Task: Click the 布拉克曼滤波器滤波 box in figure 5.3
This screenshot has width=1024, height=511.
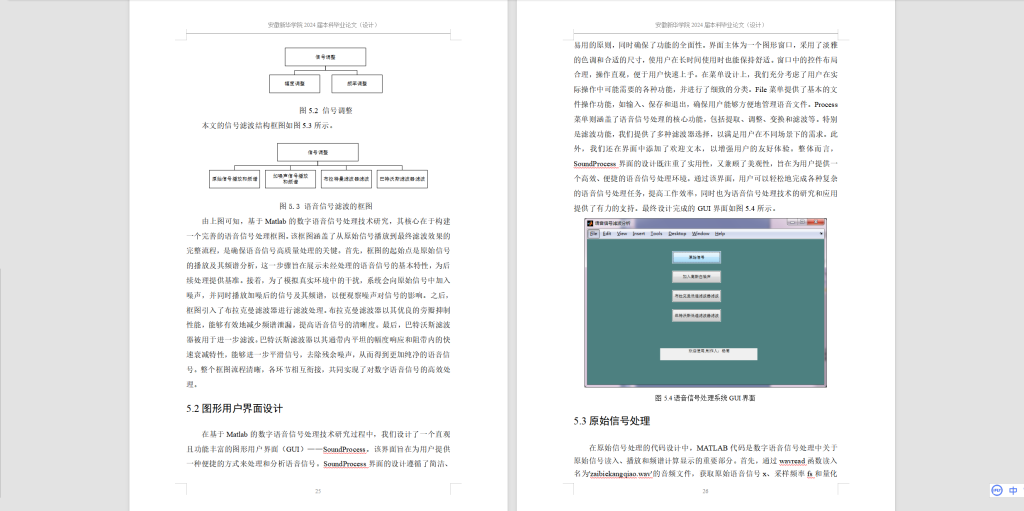Action: tap(347, 177)
